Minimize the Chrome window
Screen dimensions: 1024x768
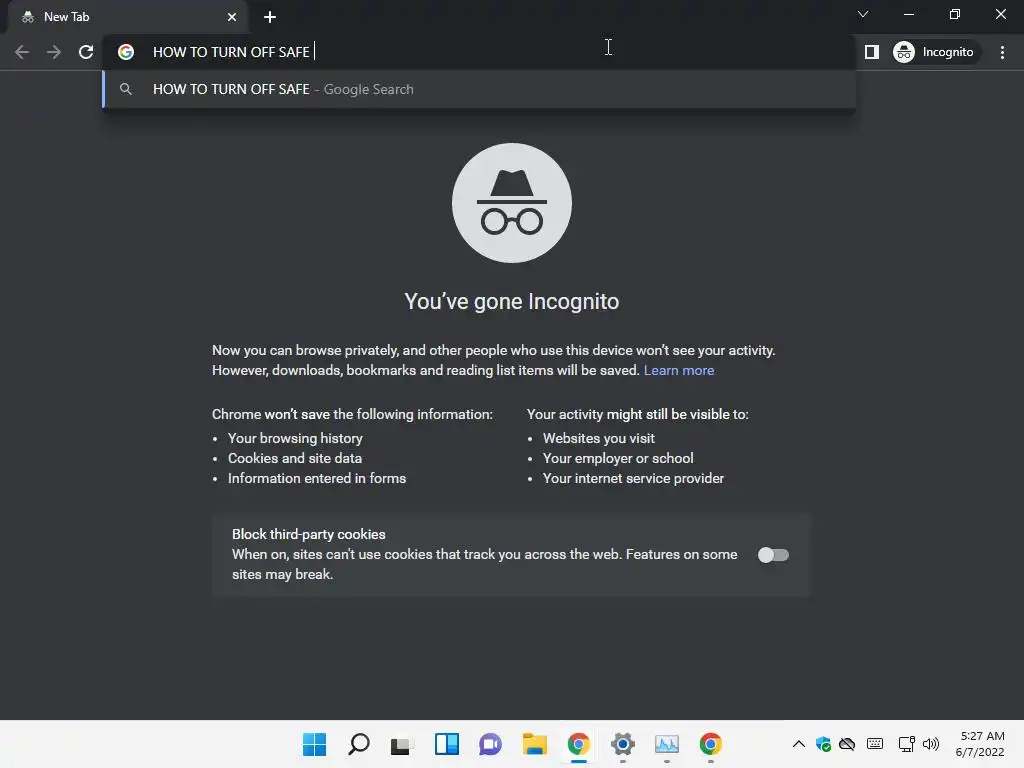click(x=909, y=14)
